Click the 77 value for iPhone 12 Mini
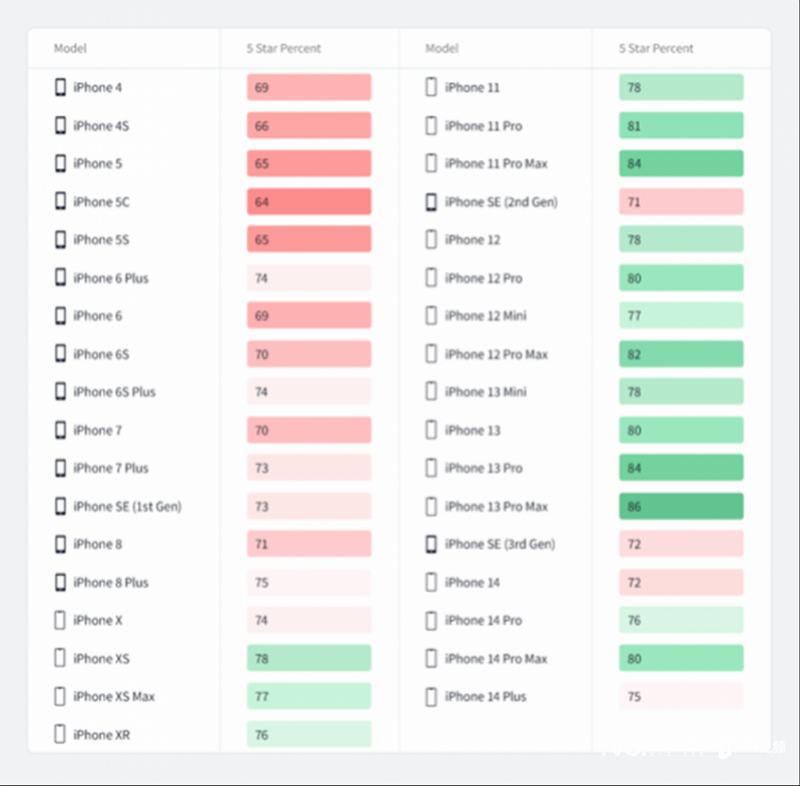 click(634, 316)
